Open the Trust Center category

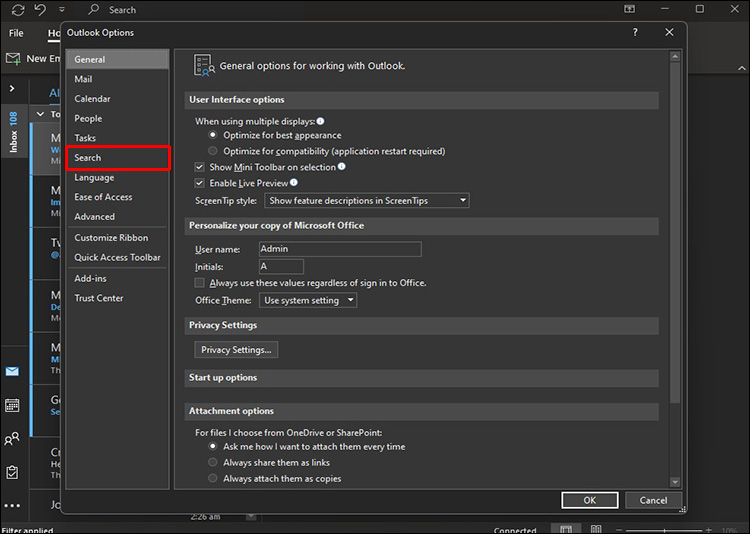coord(117,298)
